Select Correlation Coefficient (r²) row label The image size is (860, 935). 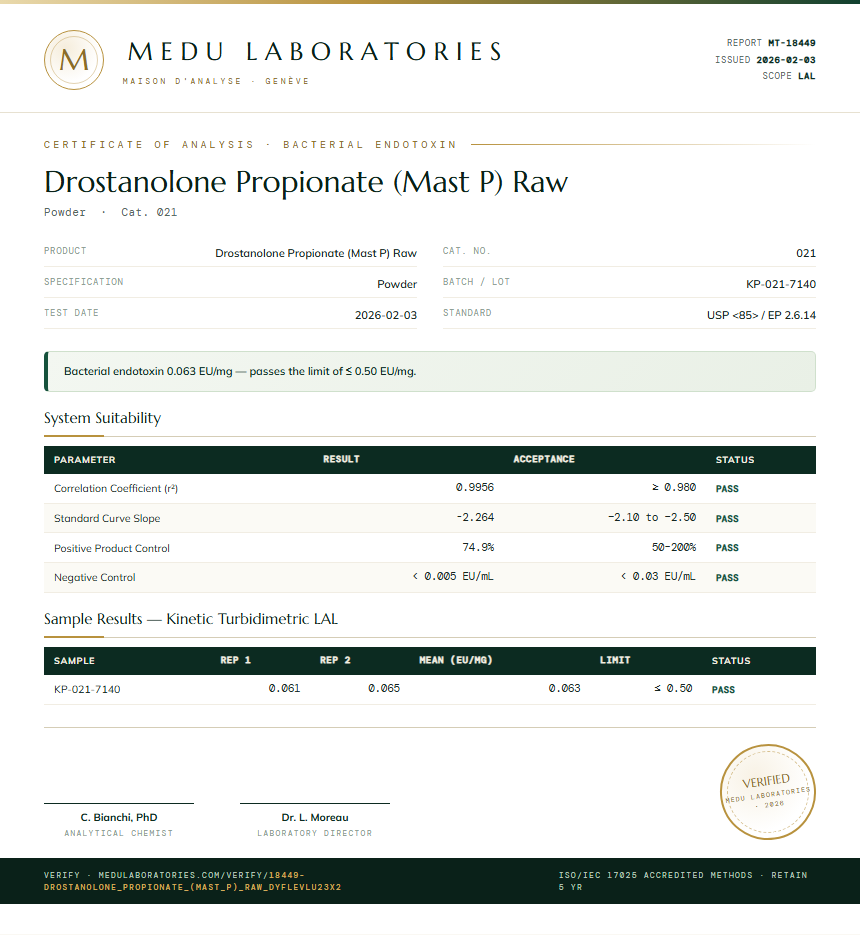(116, 488)
